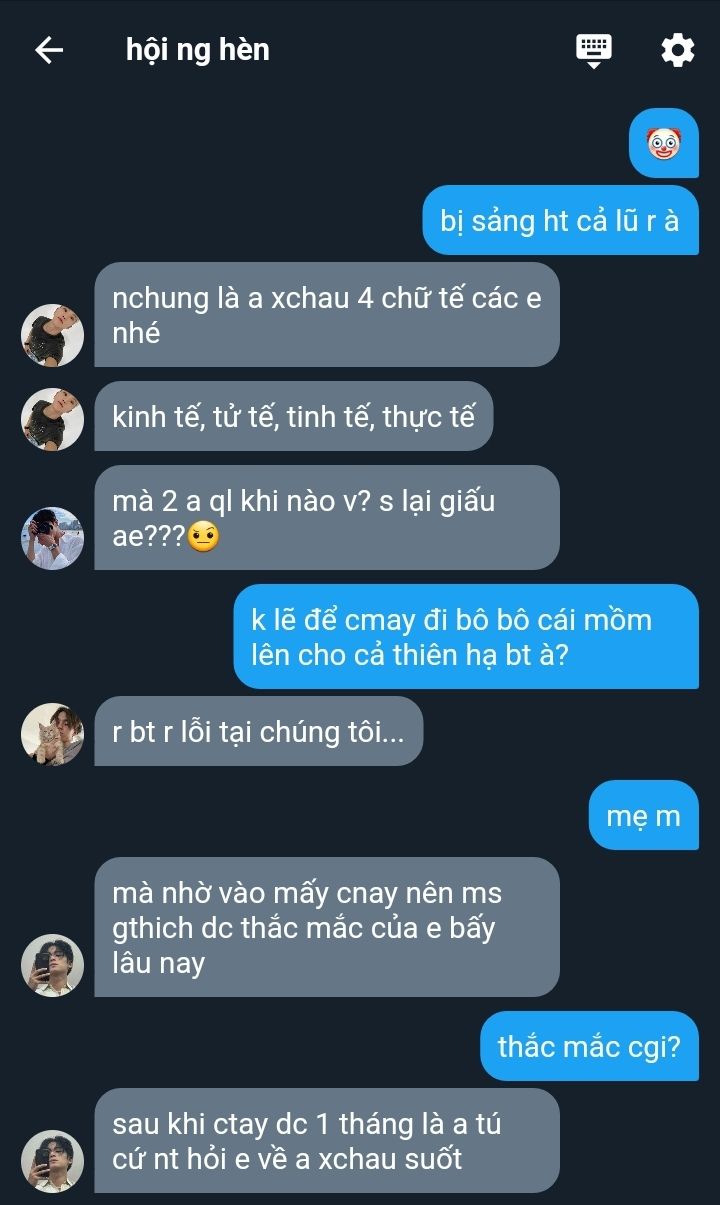The image size is (720, 1205).
Task: Select the 'nchung là a xchau 4 chữ tế' message
Action: click(x=327, y=315)
